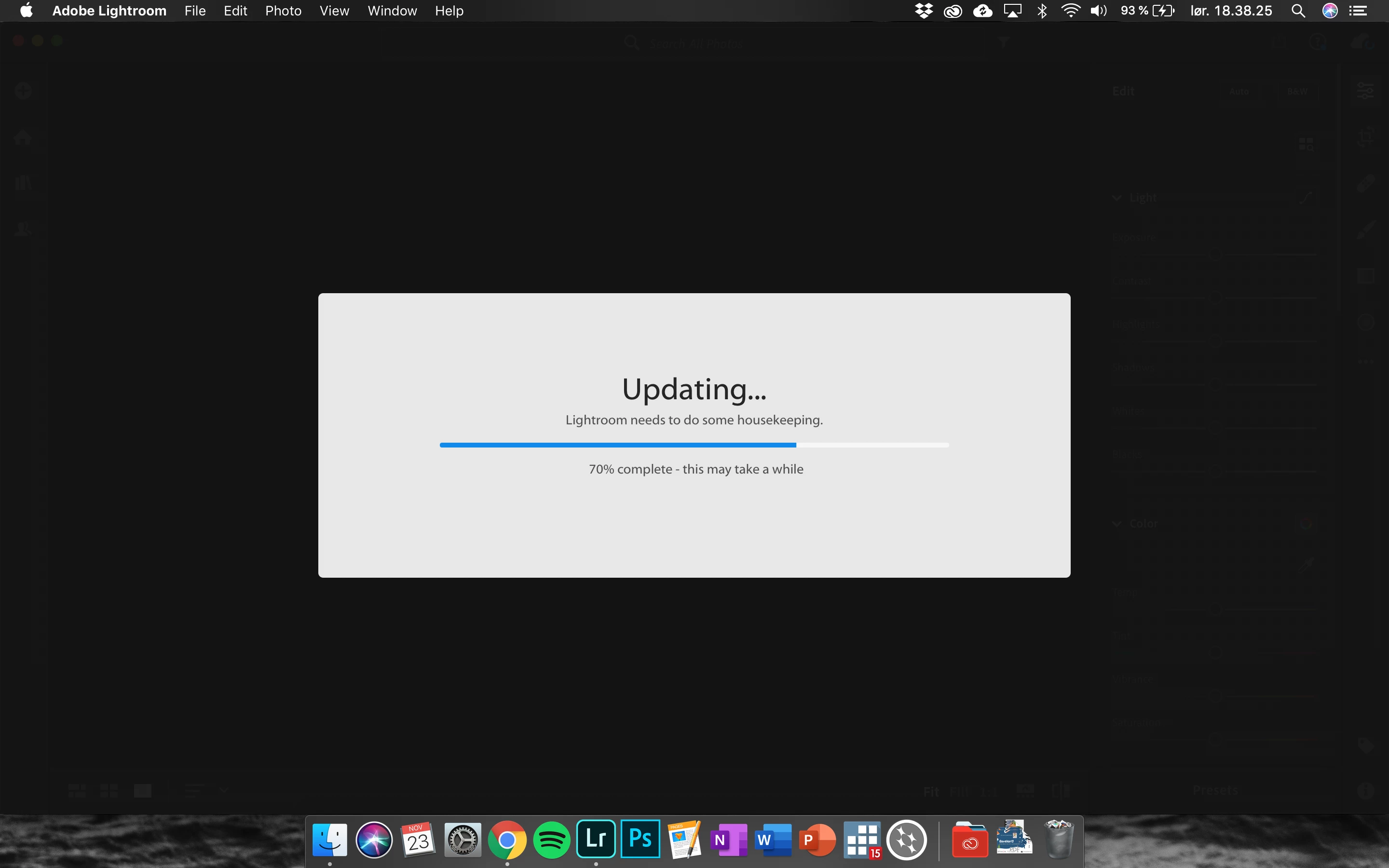Select the Healing Brush tool
Viewport: 1389px width, 868px height.
1365,184
